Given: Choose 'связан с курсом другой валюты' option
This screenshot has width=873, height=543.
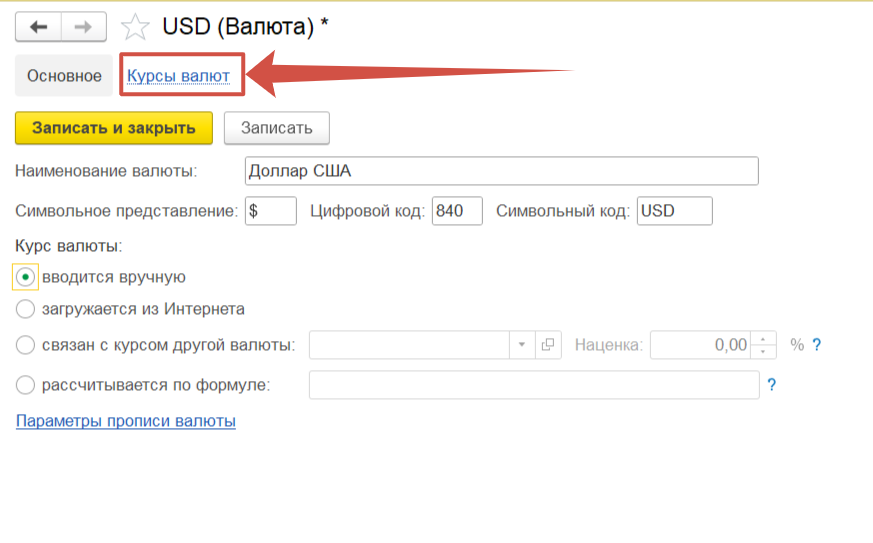Looking at the screenshot, I should 26,345.
